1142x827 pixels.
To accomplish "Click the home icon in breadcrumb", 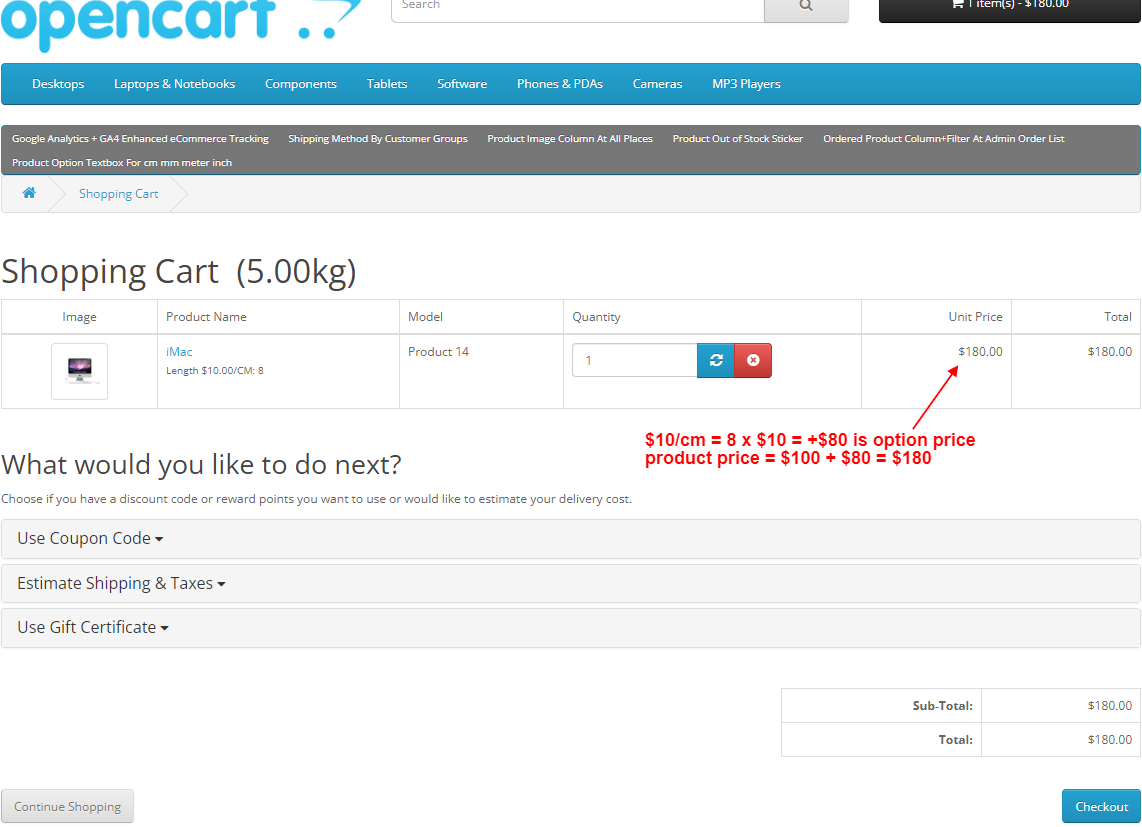I will 29,193.
